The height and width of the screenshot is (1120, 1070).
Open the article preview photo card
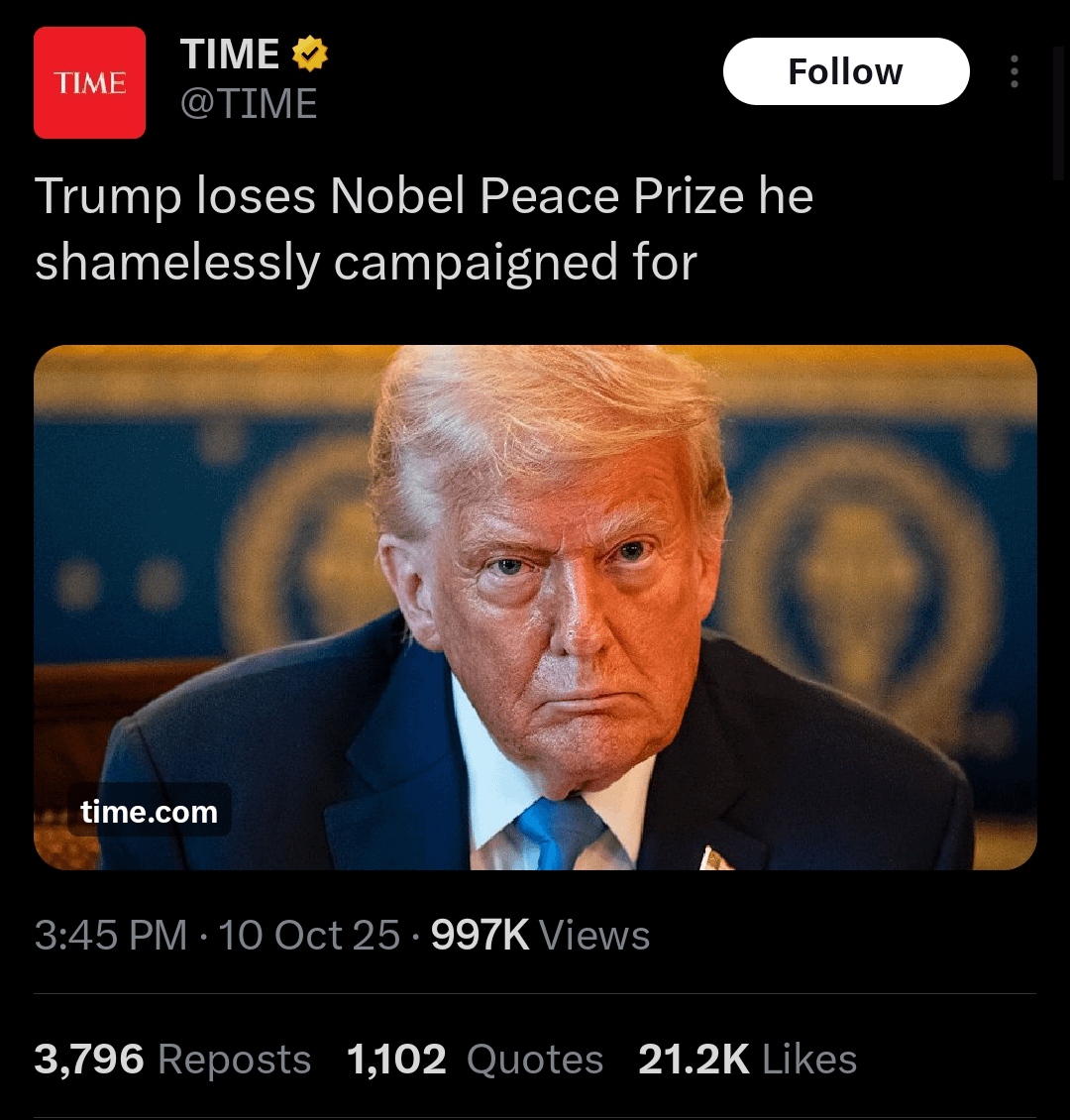pyautogui.click(x=535, y=608)
